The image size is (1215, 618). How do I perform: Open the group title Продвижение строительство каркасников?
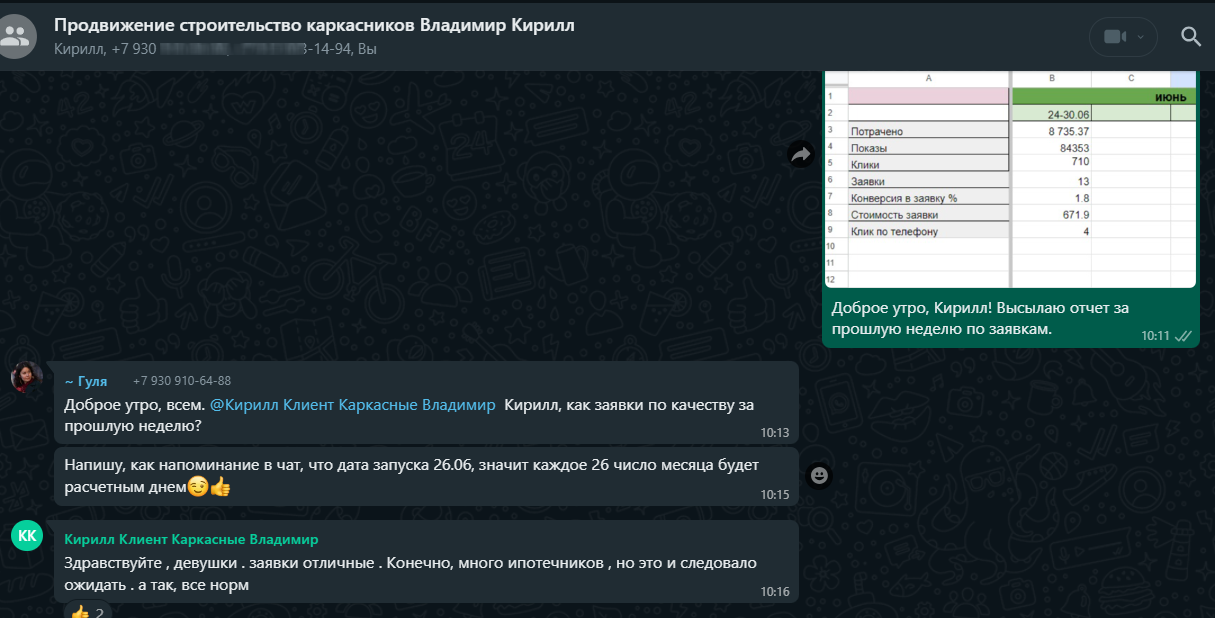(314, 25)
